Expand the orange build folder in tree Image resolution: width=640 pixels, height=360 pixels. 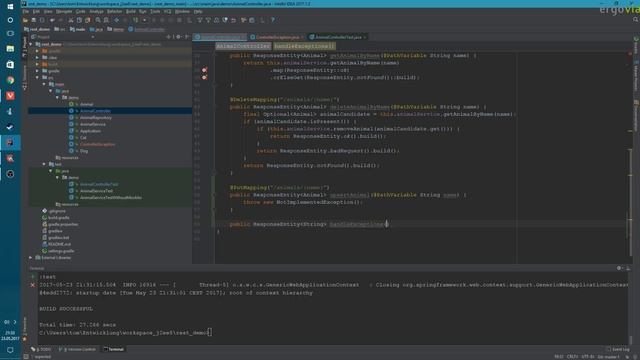[x=37, y=64]
